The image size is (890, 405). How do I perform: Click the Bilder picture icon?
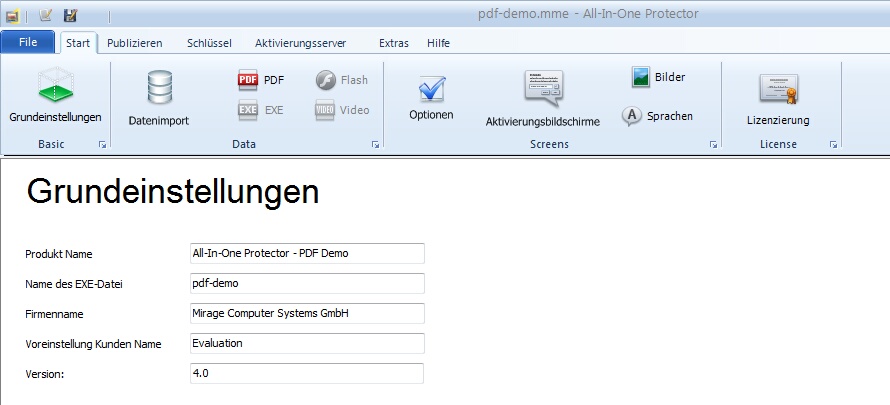[x=641, y=77]
